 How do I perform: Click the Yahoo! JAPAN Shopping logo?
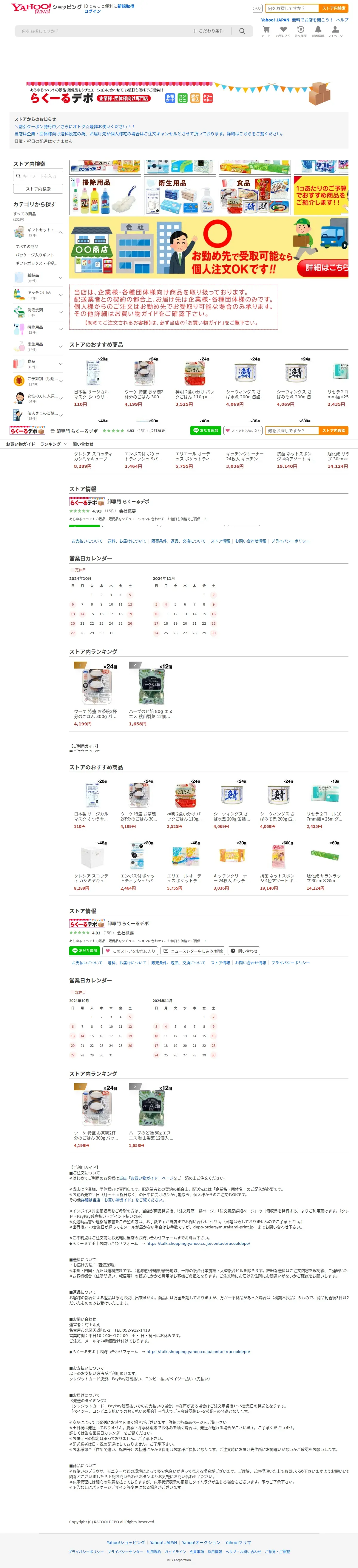point(30,8)
